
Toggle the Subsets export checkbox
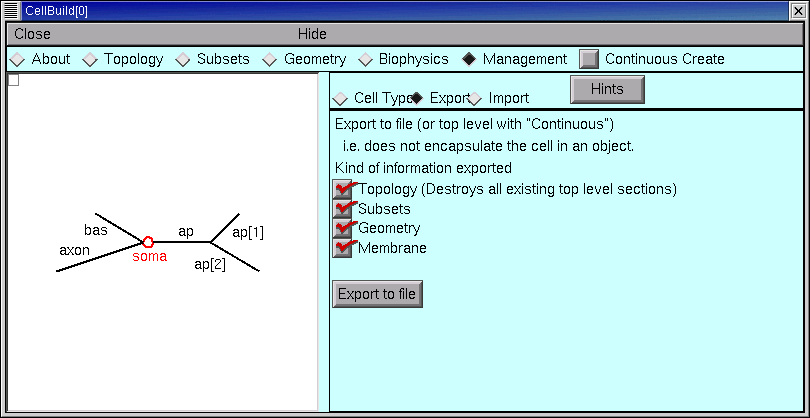tap(343, 209)
